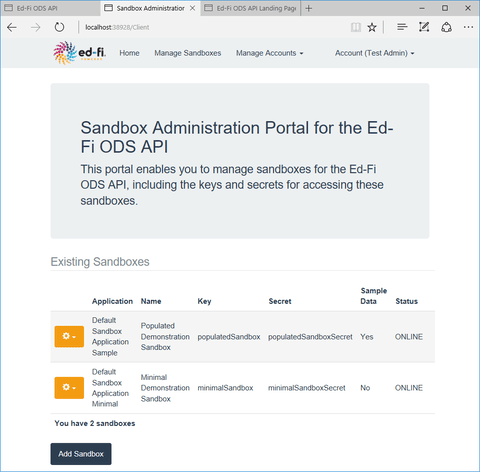Open Manage Sandboxes in navigation

[x=188, y=53]
